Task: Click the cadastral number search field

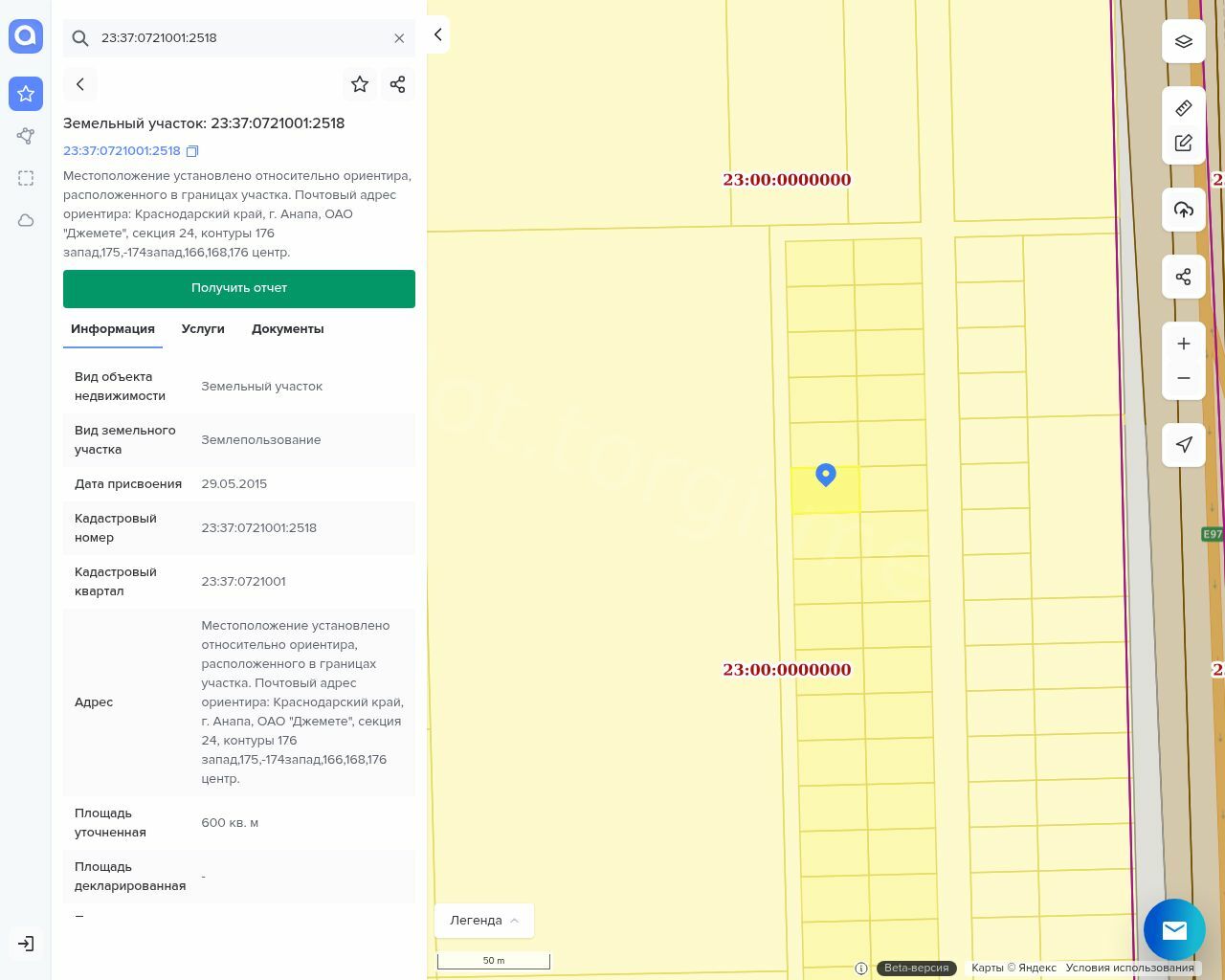Action: click(239, 38)
